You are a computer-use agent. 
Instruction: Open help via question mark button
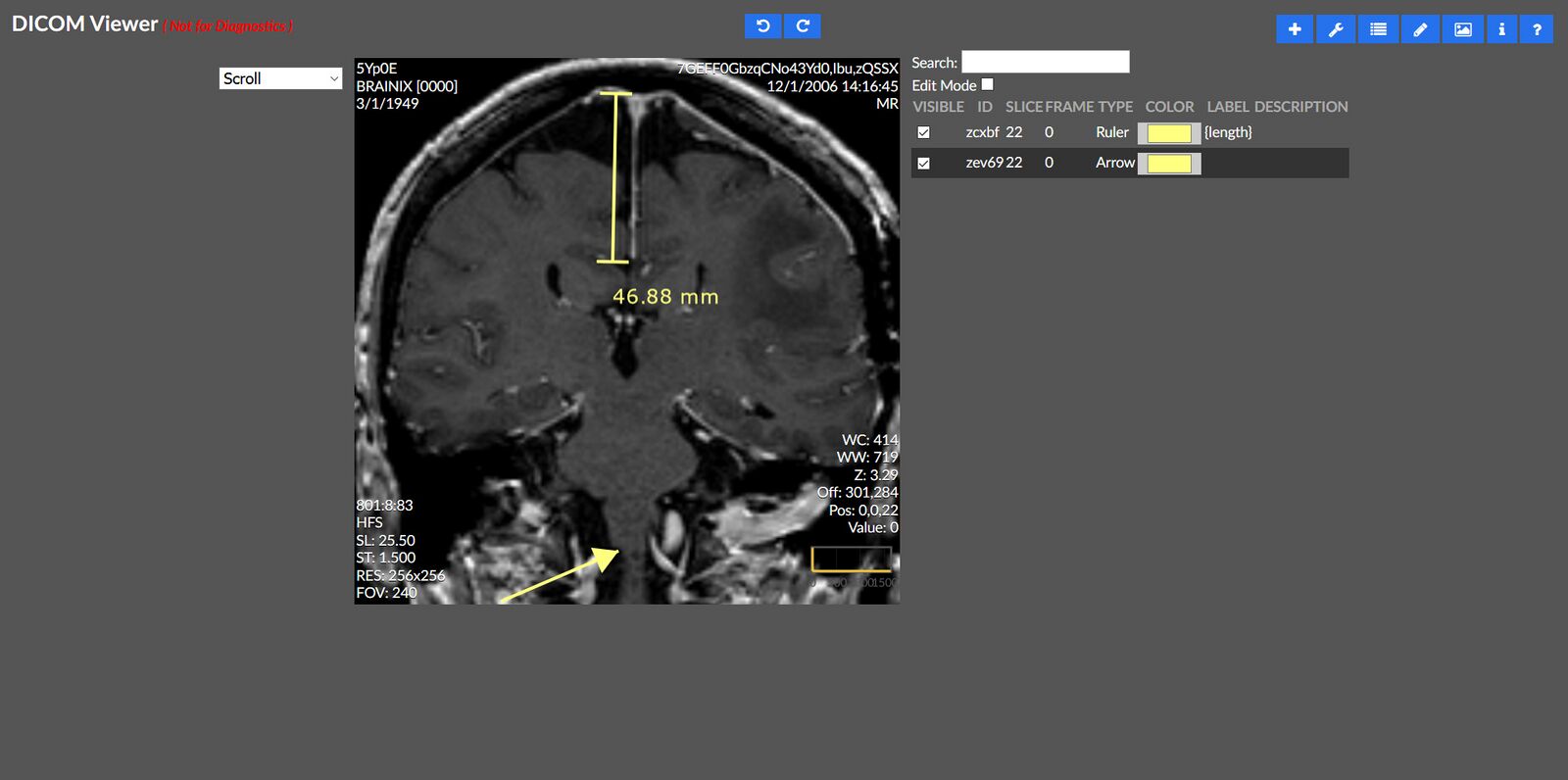tap(1537, 29)
